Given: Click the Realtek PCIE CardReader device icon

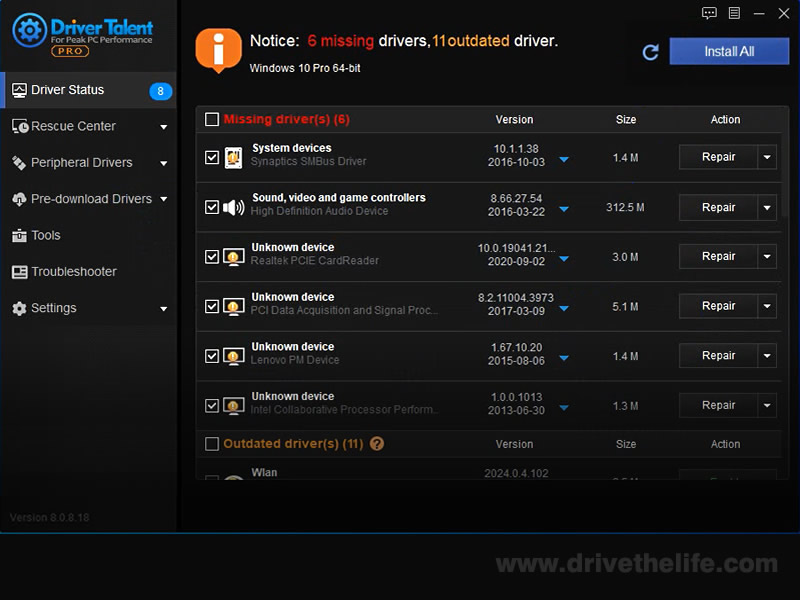Looking at the screenshot, I should tap(233, 257).
